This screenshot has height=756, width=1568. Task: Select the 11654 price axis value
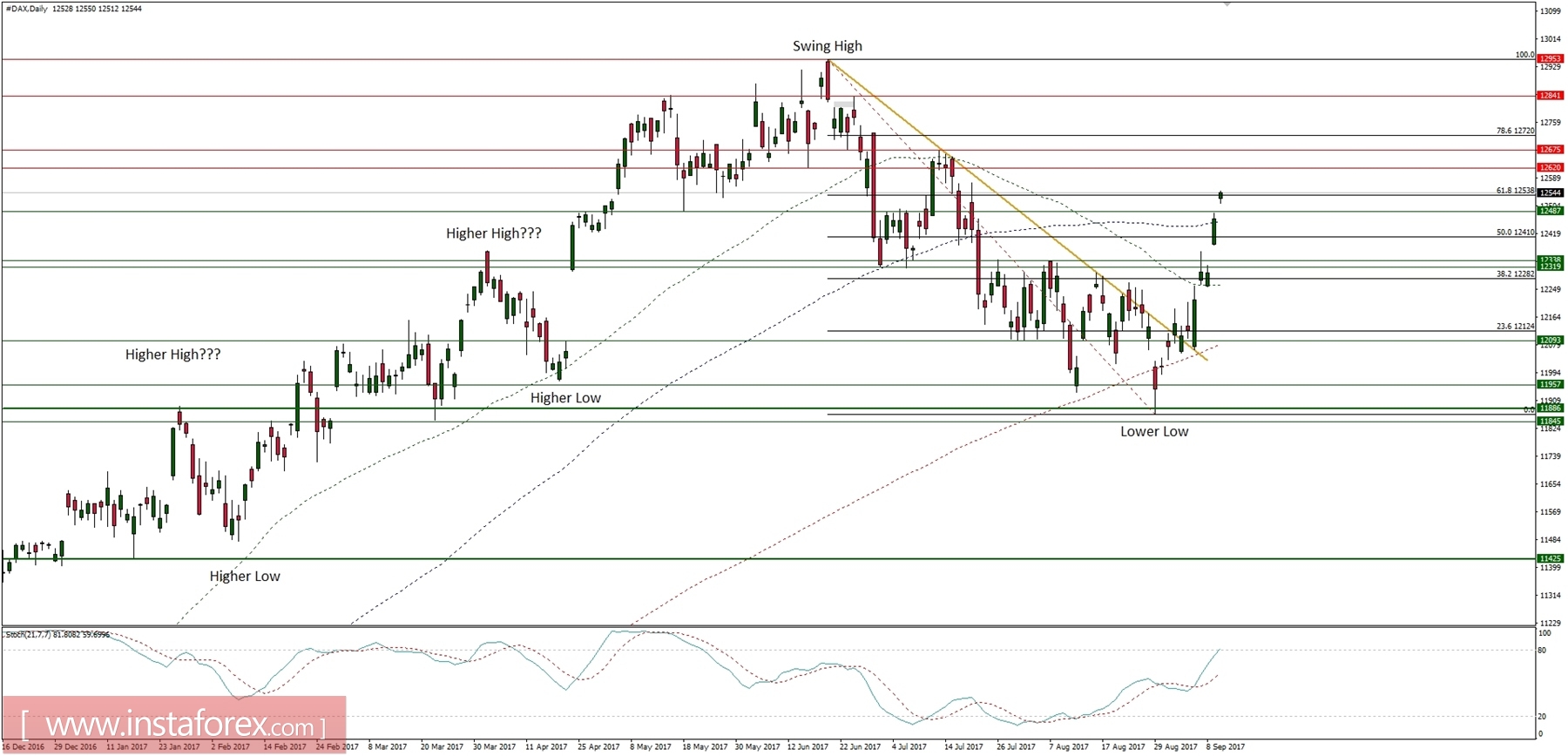1550,484
